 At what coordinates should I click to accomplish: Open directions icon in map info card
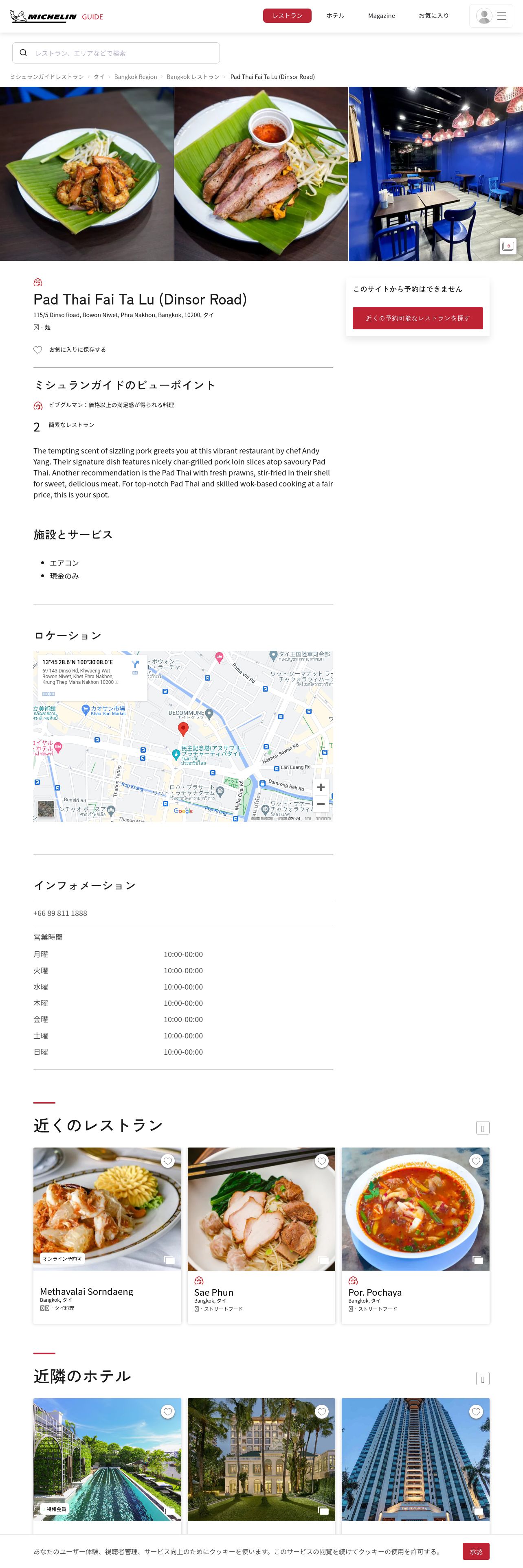(135, 665)
